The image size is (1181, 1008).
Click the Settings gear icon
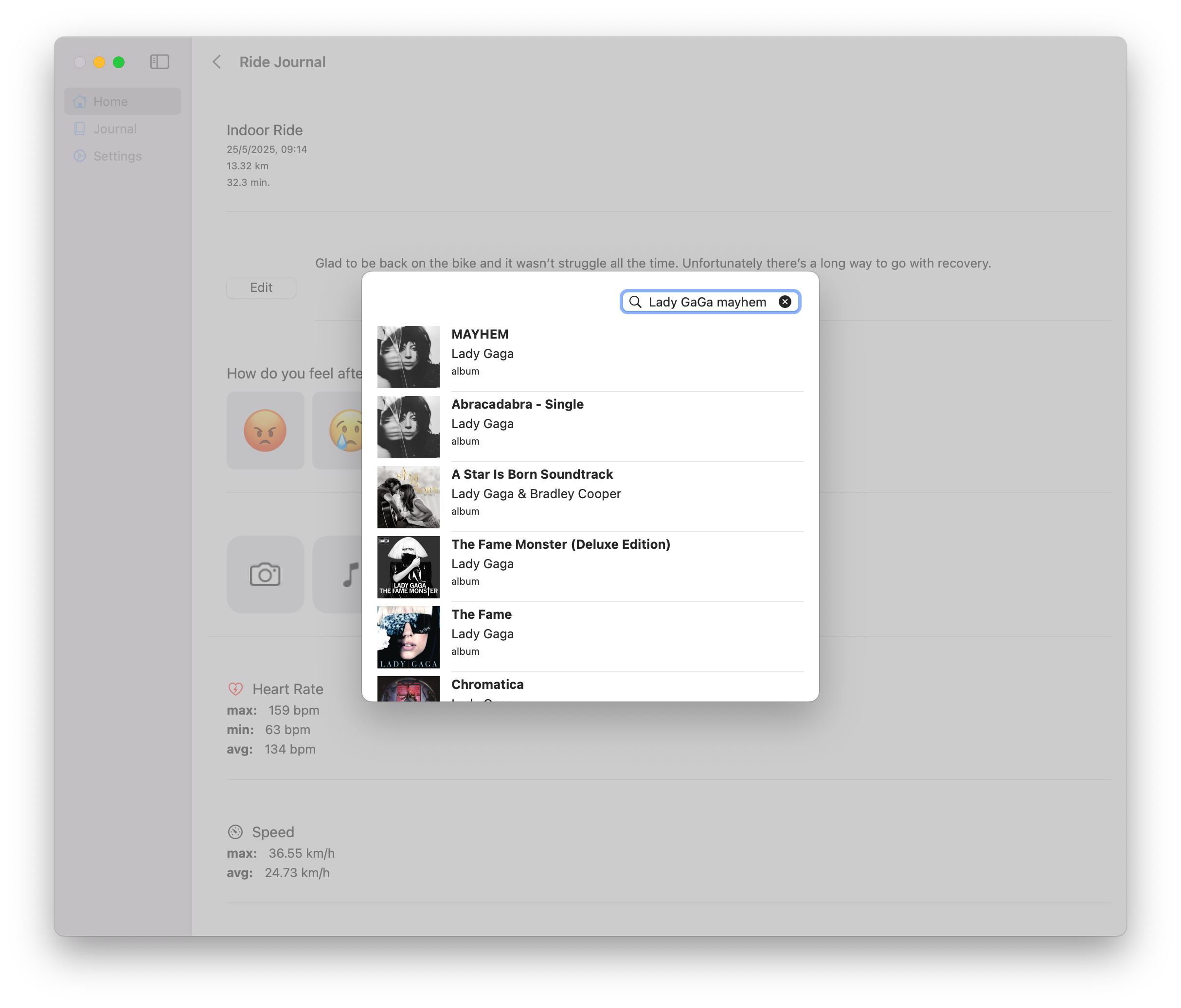(80, 156)
